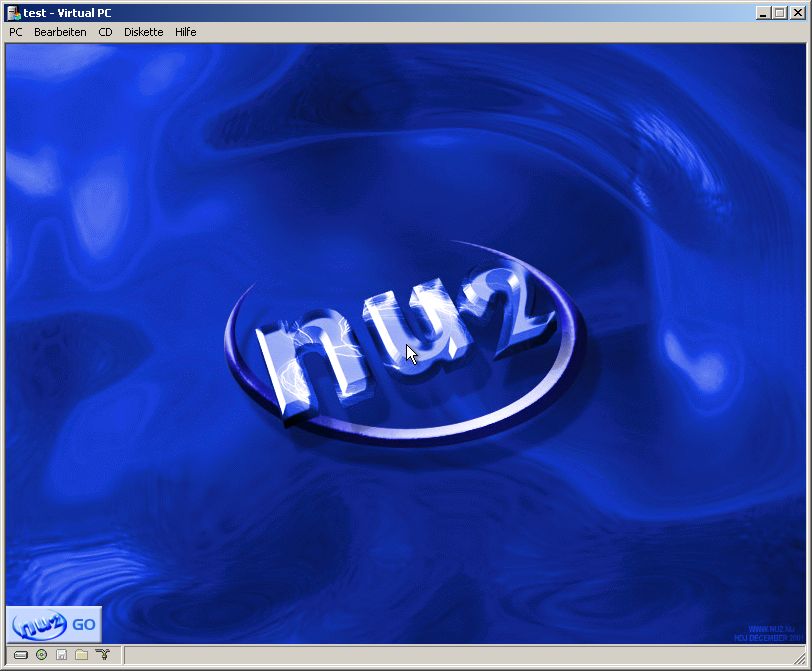Maximize the Virtual PC window
This screenshot has height=671, width=812.
coord(779,13)
